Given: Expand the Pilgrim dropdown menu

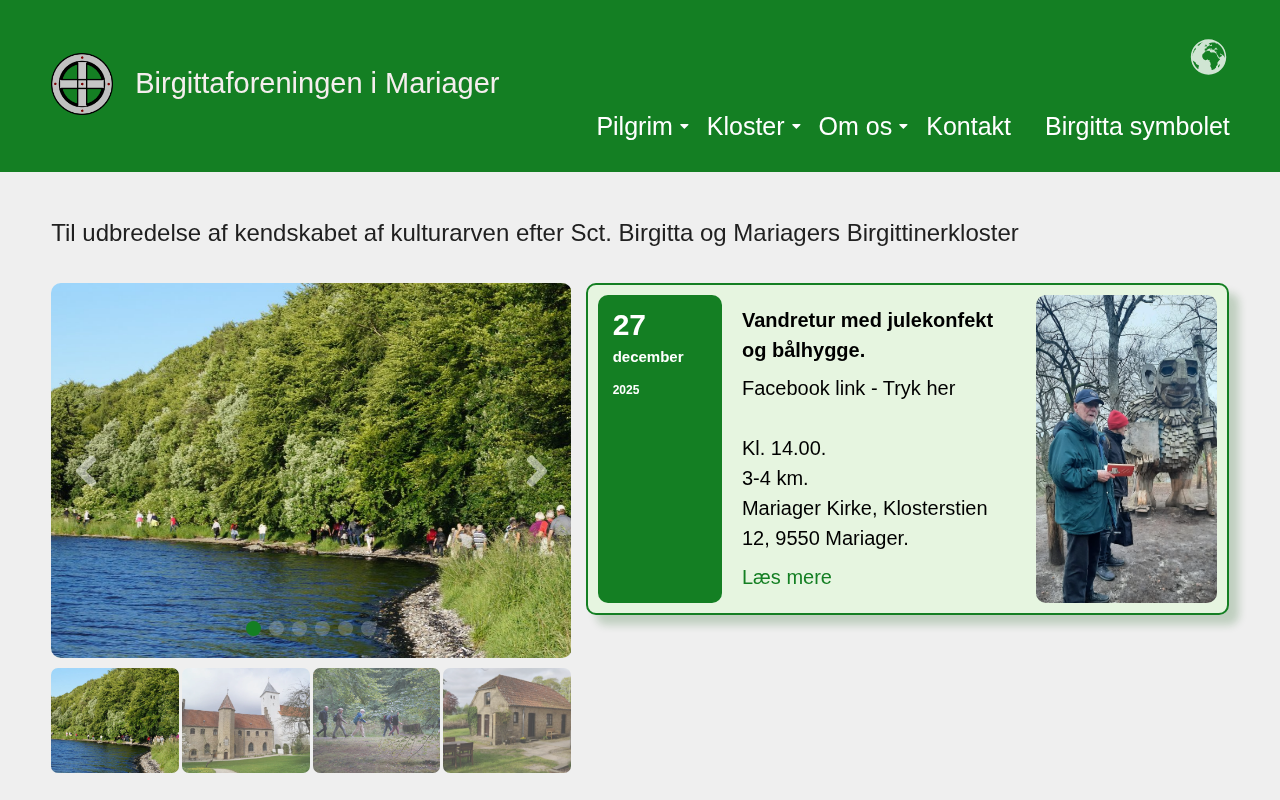Looking at the screenshot, I should pyautogui.click(x=642, y=127).
